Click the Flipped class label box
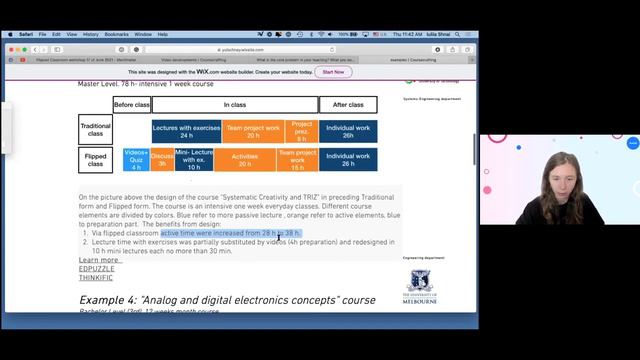 (x=96, y=160)
